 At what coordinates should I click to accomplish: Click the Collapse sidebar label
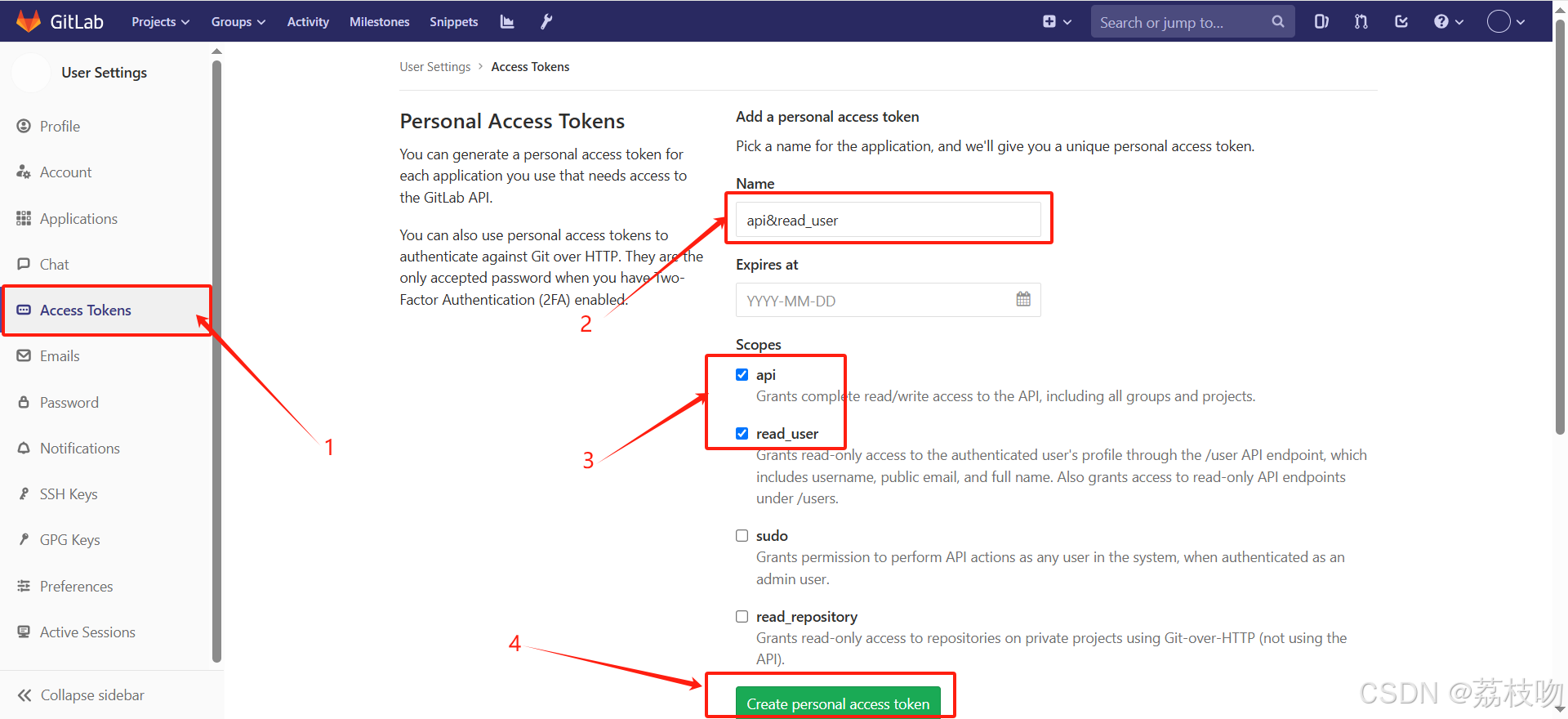92,695
